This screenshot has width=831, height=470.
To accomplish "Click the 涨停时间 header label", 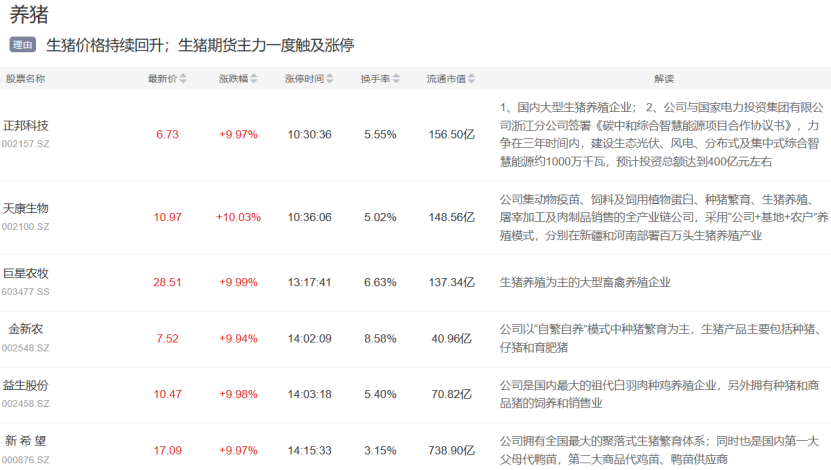I will [x=304, y=78].
